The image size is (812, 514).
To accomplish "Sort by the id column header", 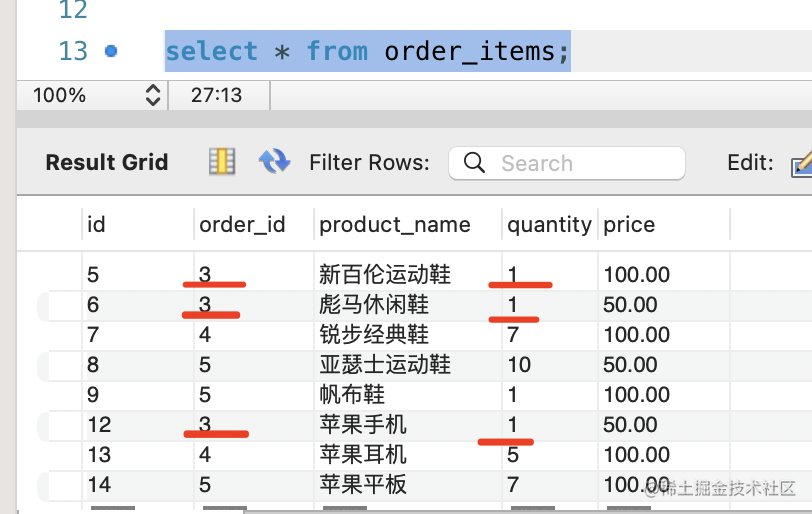I will (x=97, y=225).
